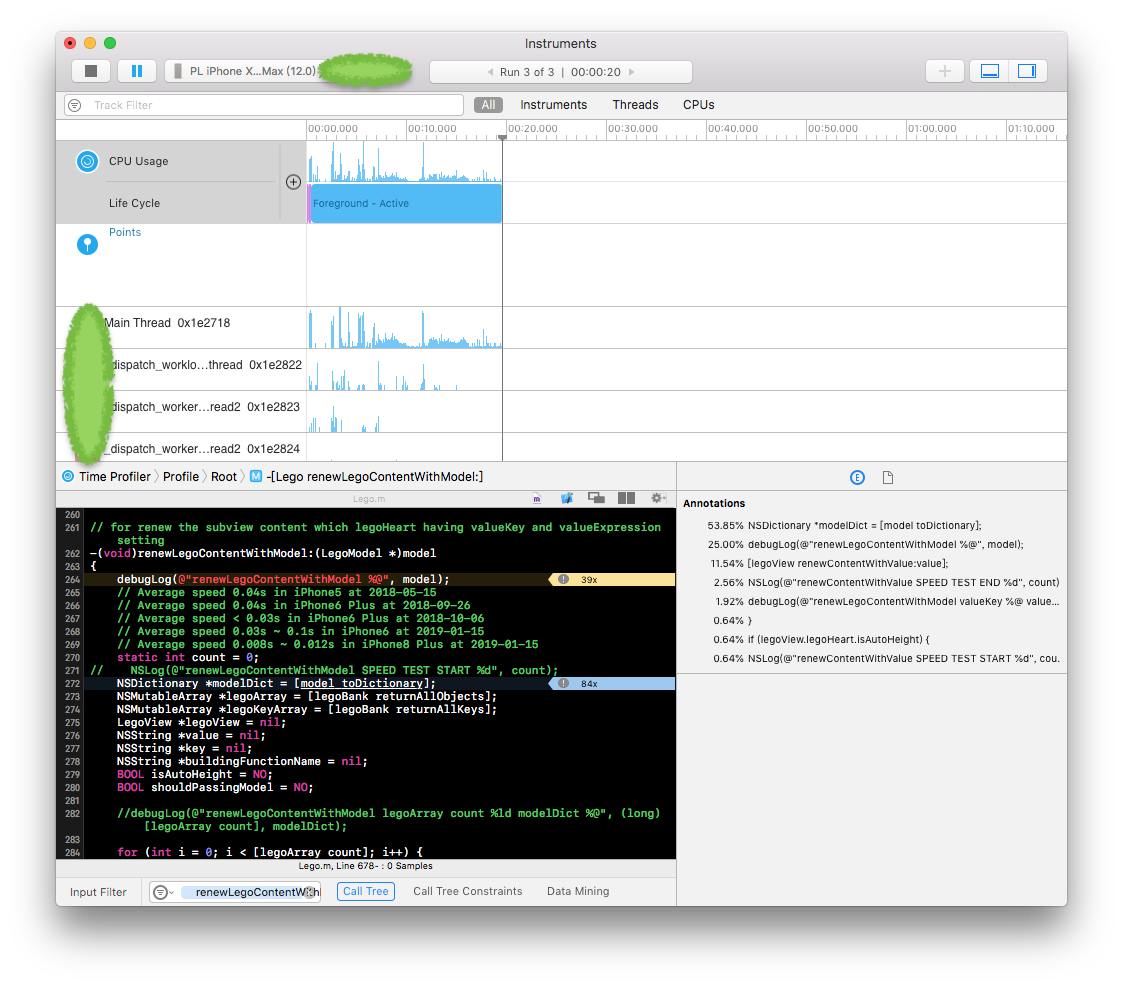This screenshot has height=986, width=1123.
Task: Click the gear settings icon above the source view
Action: 659,497
